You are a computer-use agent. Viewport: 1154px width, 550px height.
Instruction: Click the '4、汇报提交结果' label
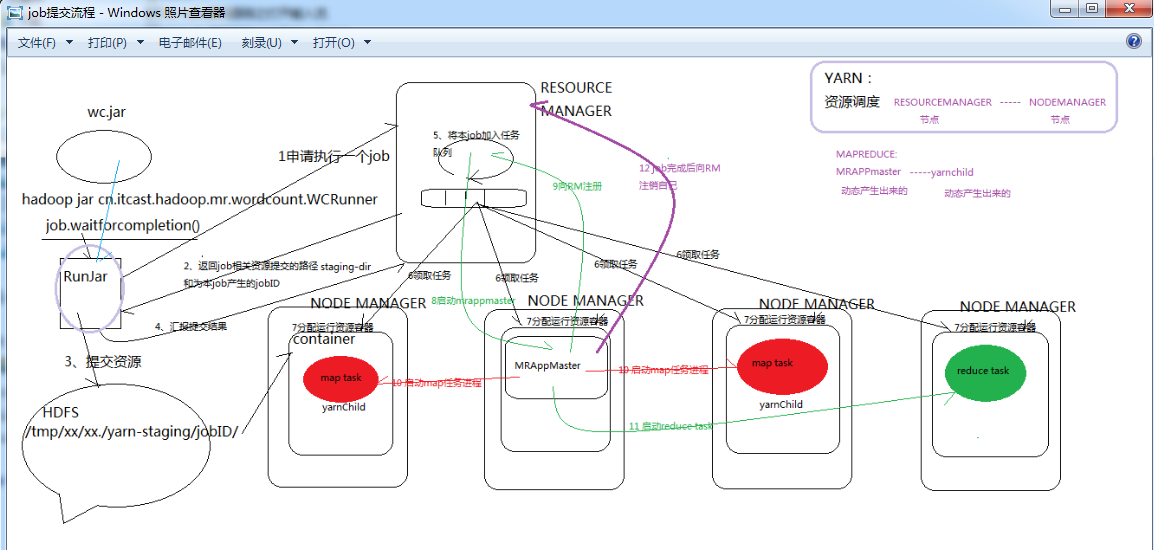(191, 326)
